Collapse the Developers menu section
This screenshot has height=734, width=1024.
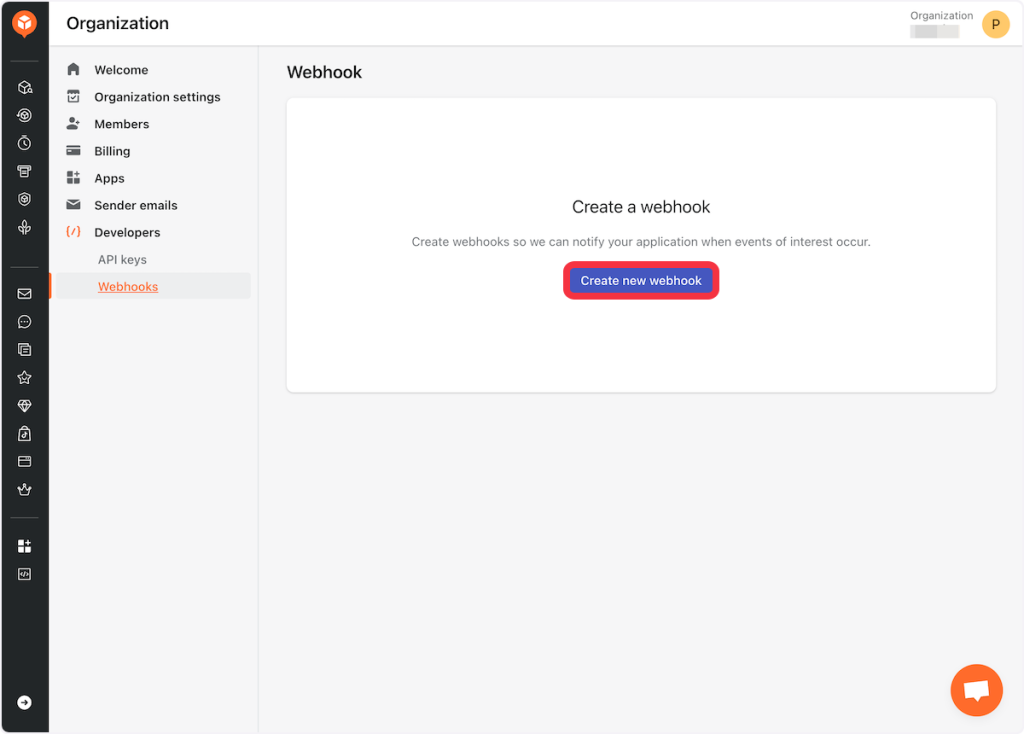pyautogui.click(x=127, y=232)
